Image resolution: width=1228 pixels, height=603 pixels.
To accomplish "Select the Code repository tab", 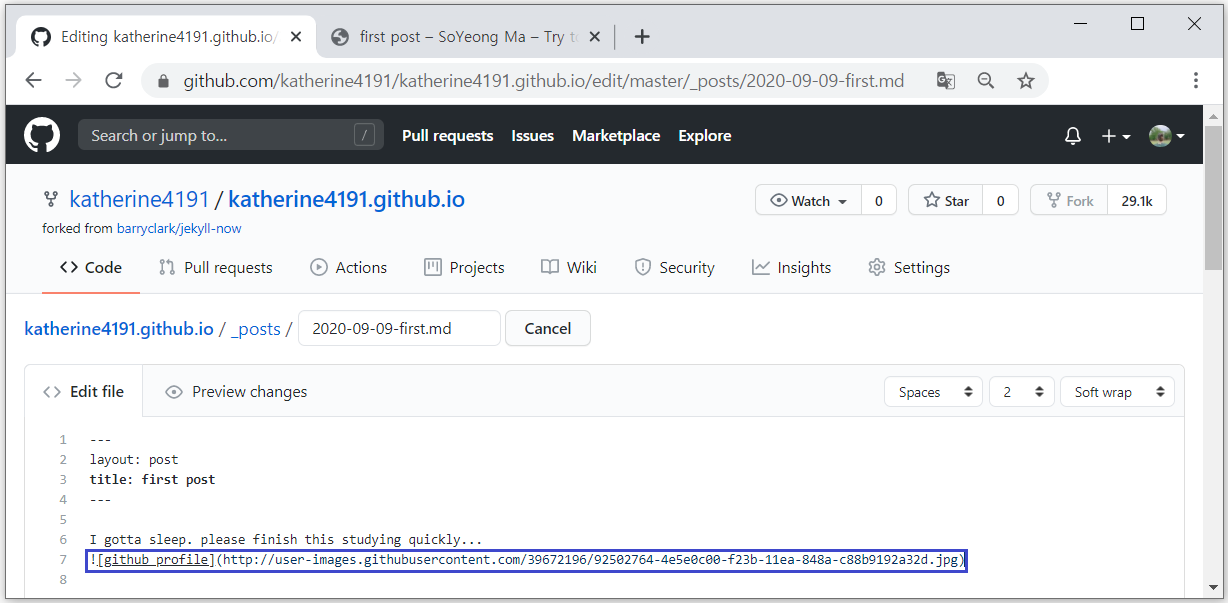I will point(91,267).
